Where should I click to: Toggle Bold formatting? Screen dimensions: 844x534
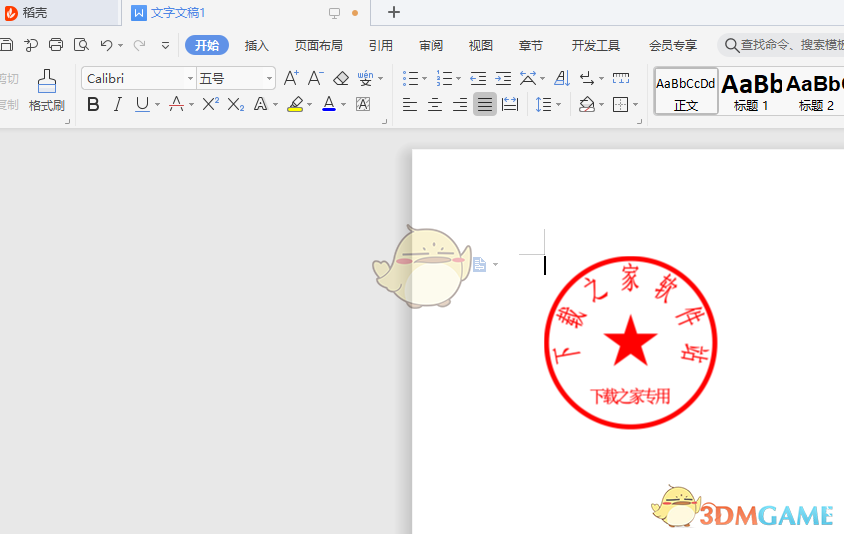click(93, 104)
